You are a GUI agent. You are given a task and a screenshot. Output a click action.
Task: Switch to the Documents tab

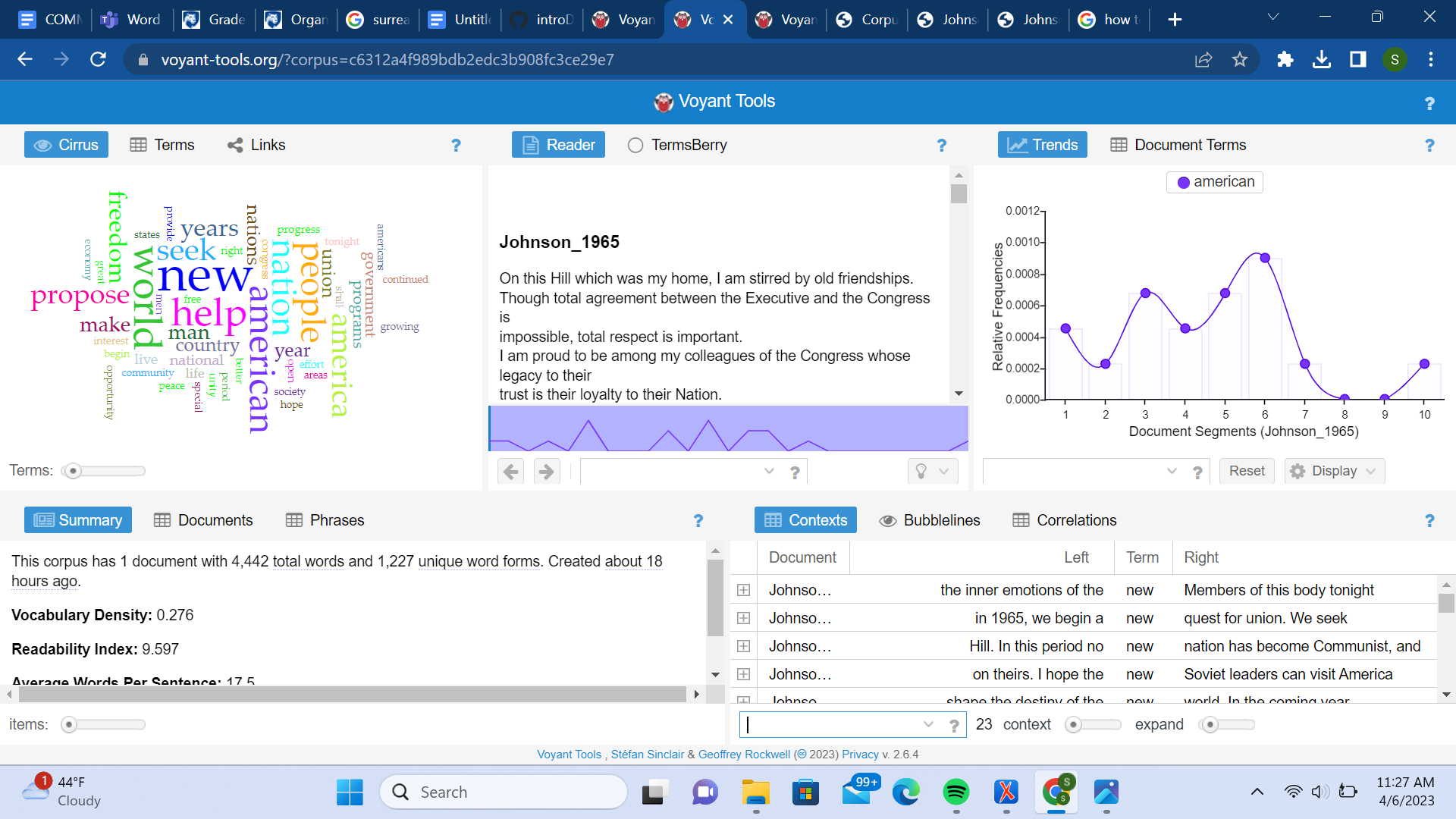point(203,520)
